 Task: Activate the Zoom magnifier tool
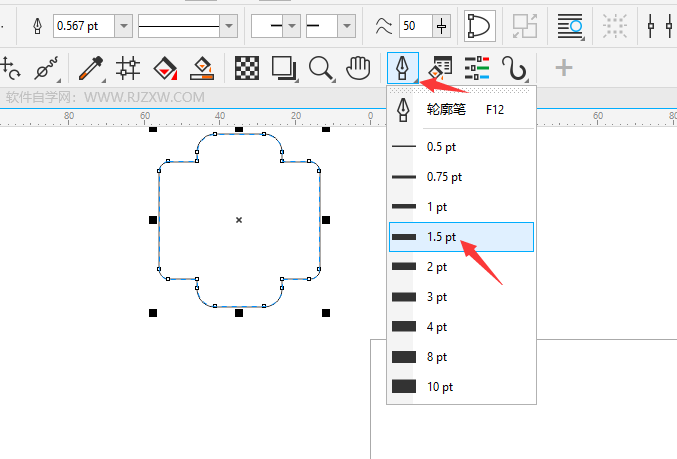322,68
